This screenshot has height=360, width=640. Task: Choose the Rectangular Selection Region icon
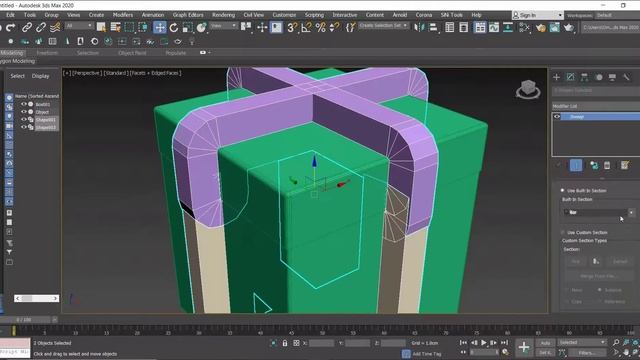click(x=129, y=27)
